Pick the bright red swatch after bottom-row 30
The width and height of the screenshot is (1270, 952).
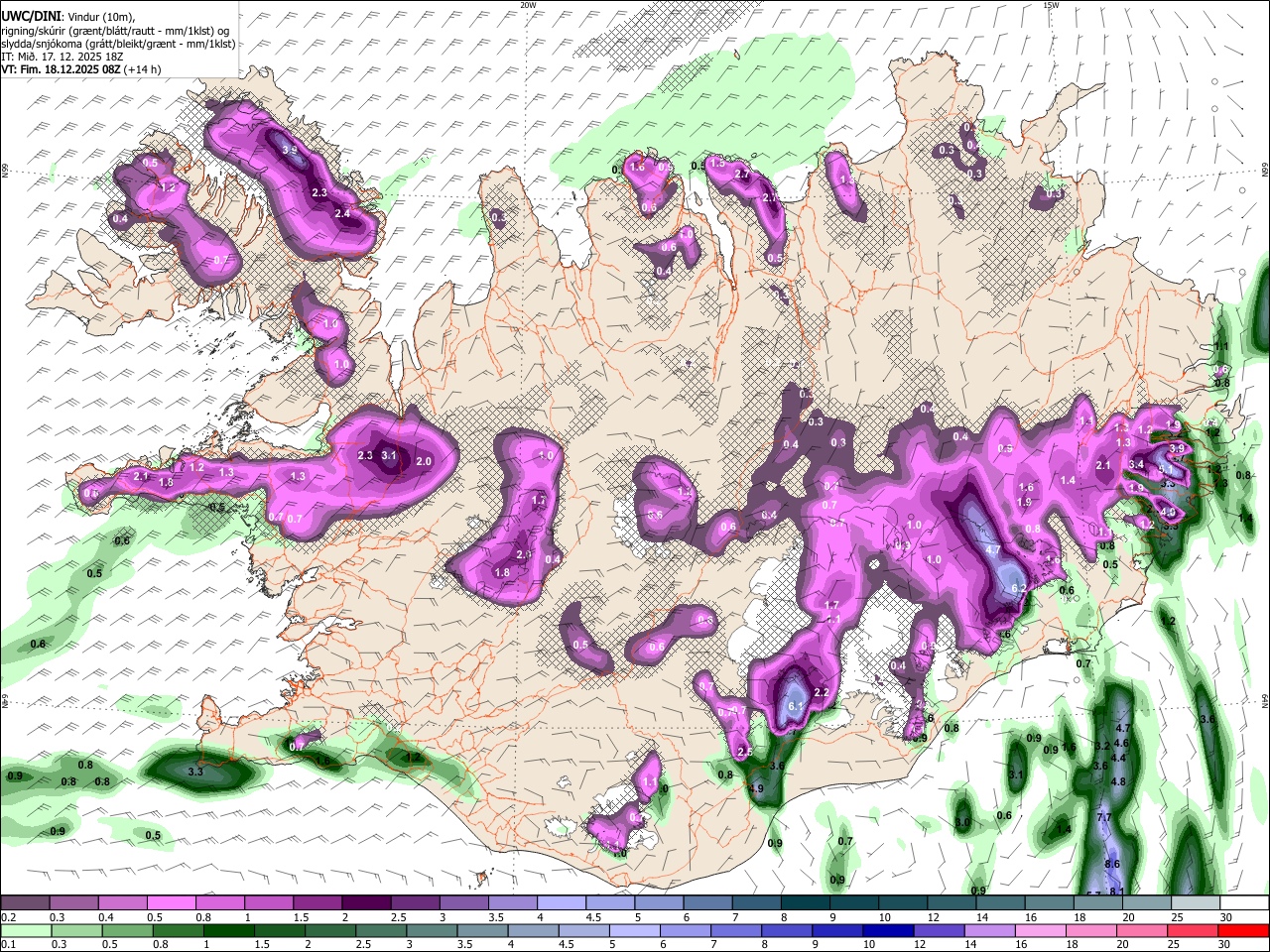1243,930
